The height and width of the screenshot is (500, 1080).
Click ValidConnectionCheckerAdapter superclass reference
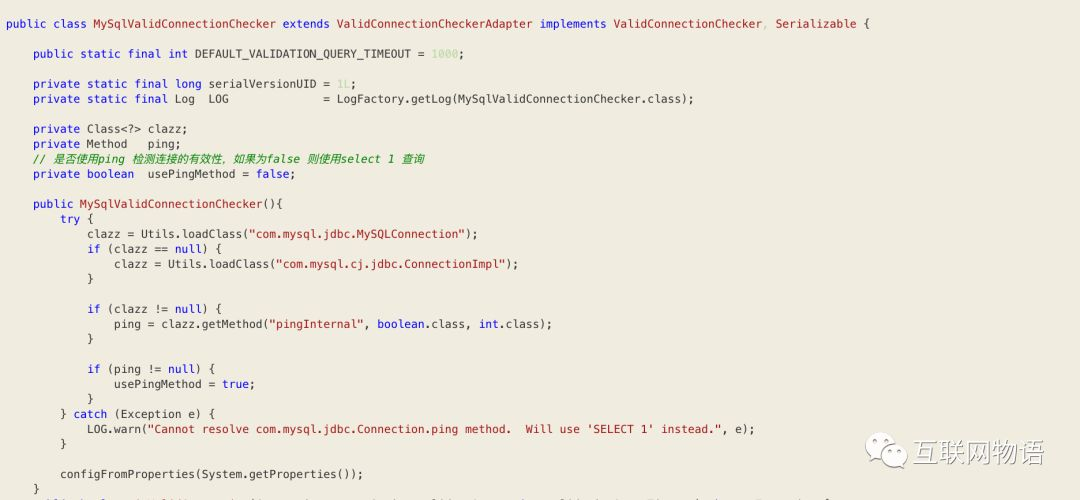434,24
